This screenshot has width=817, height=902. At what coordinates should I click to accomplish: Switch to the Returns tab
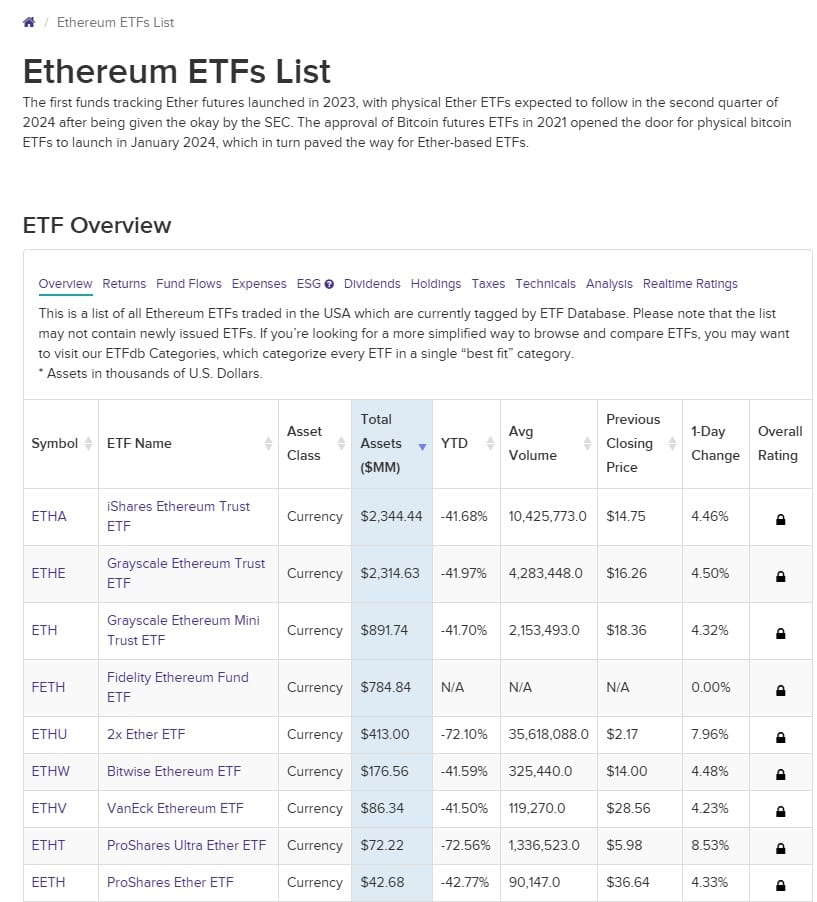pos(124,284)
